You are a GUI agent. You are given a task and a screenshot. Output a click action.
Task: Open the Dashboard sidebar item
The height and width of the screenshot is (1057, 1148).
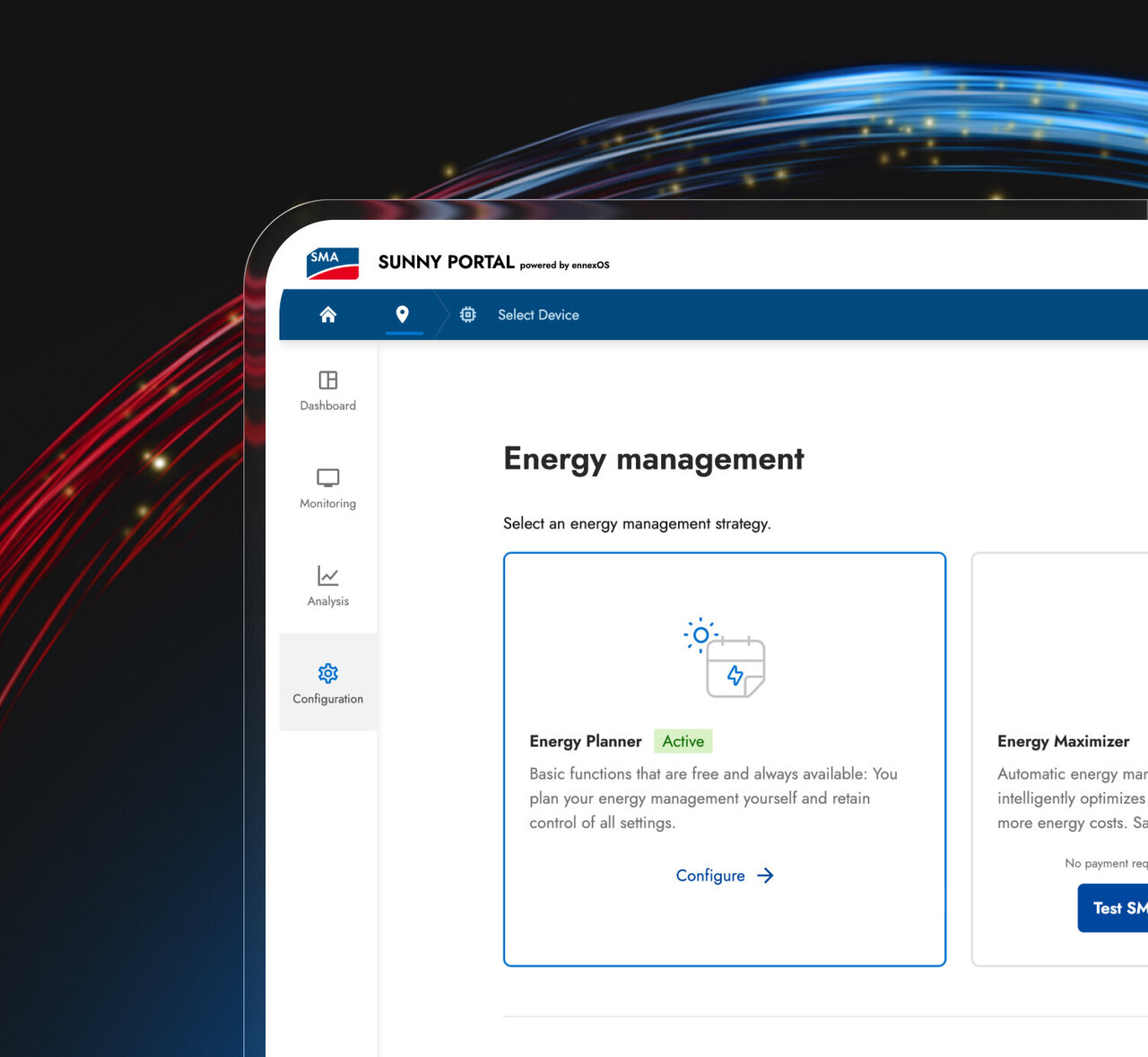(x=328, y=390)
